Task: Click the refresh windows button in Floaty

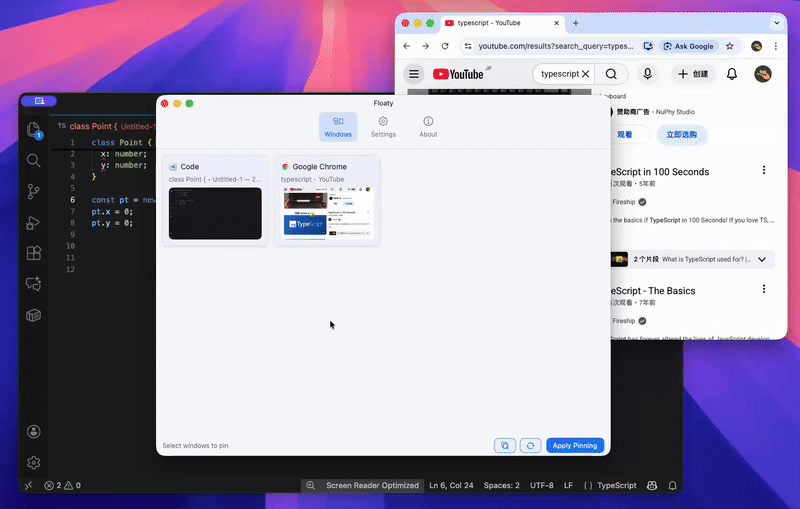Action: click(x=531, y=446)
